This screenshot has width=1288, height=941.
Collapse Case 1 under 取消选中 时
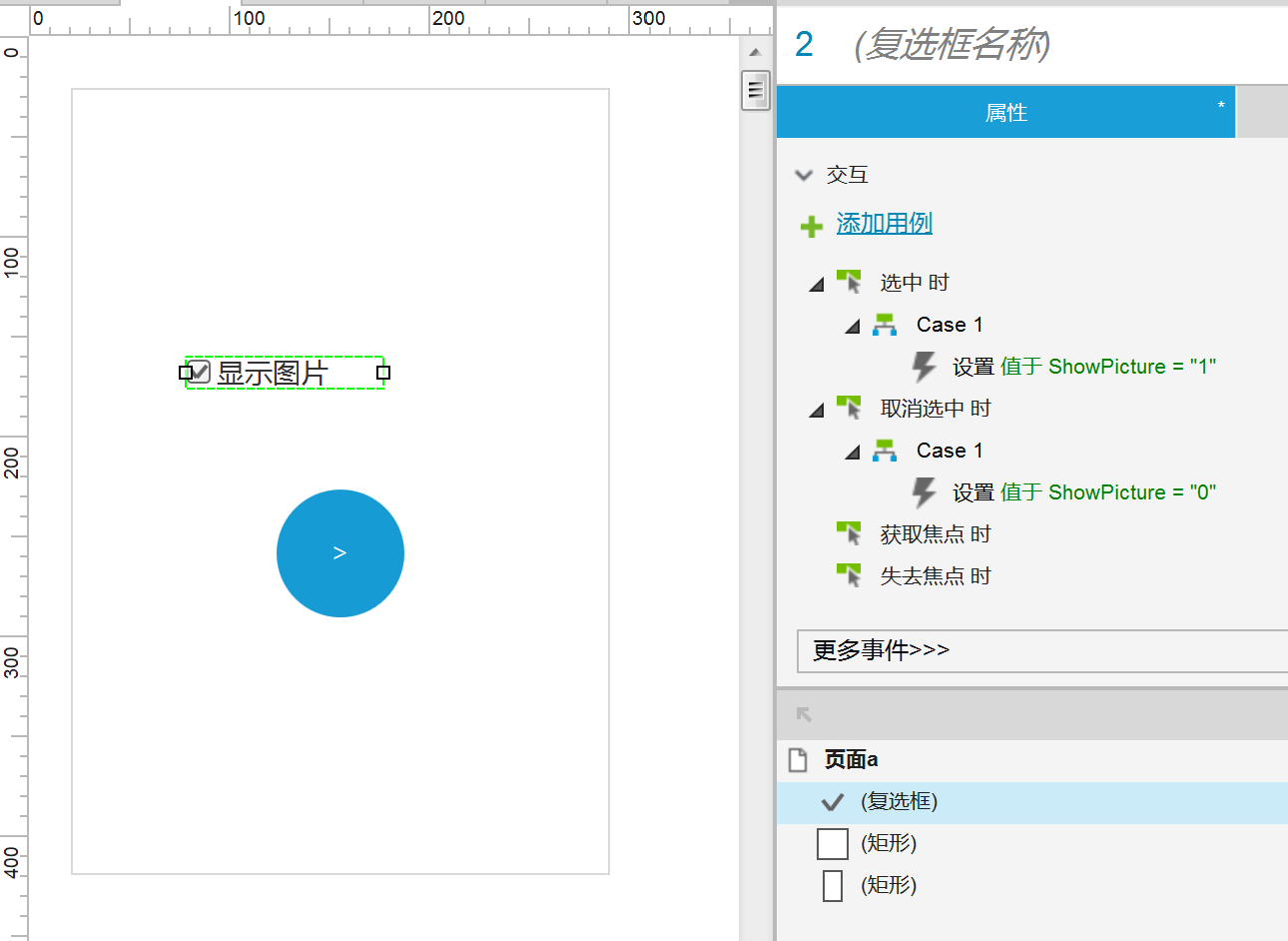[x=853, y=452]
